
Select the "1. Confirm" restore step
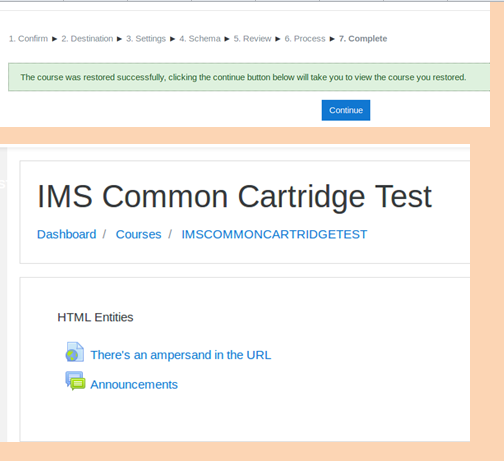click(x=28, y=39)
